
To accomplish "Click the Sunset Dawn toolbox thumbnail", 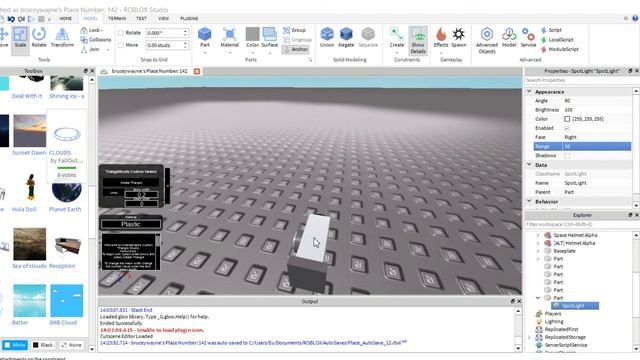I will [29, 131].
